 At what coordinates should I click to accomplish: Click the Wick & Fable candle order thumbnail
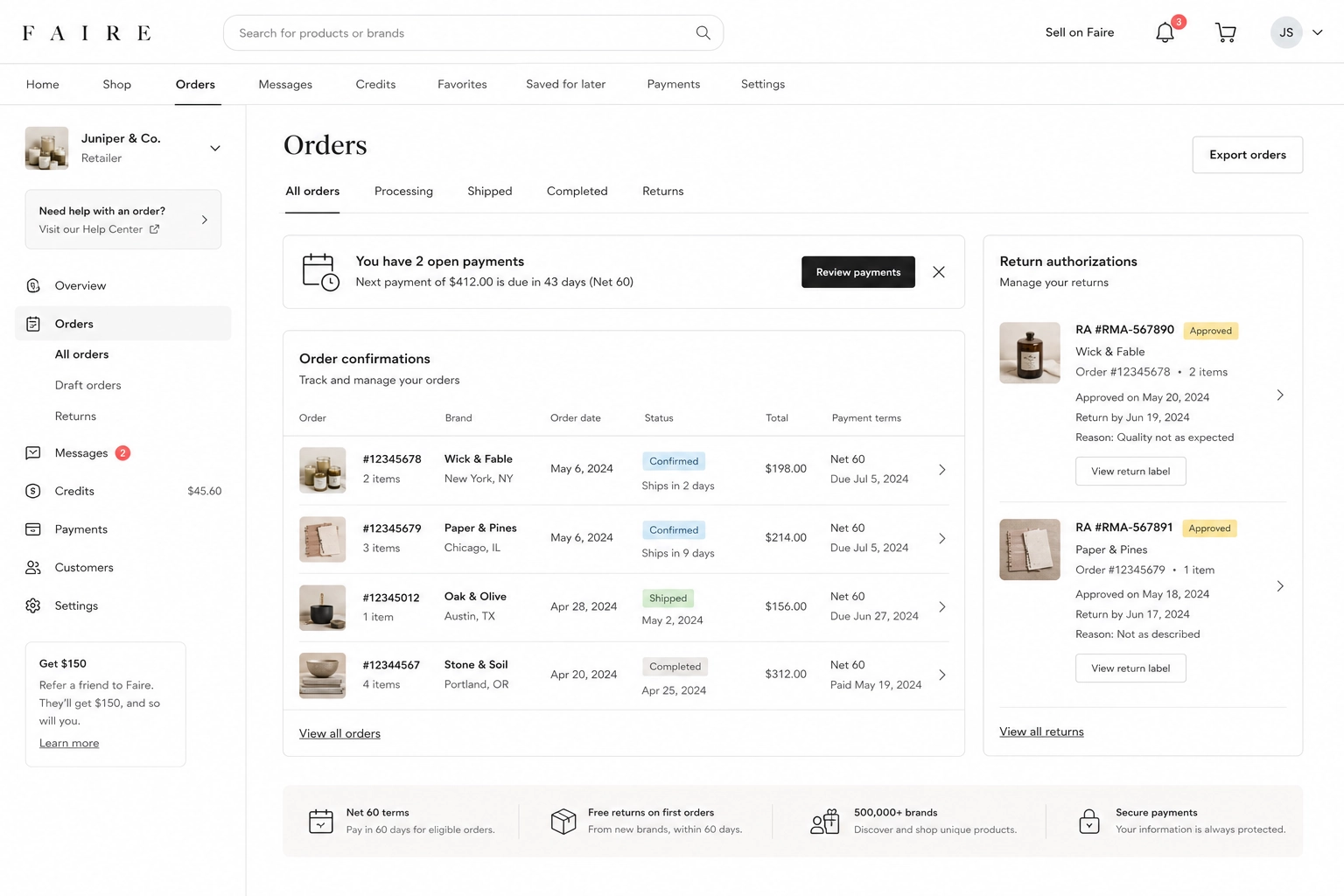(x=322, y=471)
